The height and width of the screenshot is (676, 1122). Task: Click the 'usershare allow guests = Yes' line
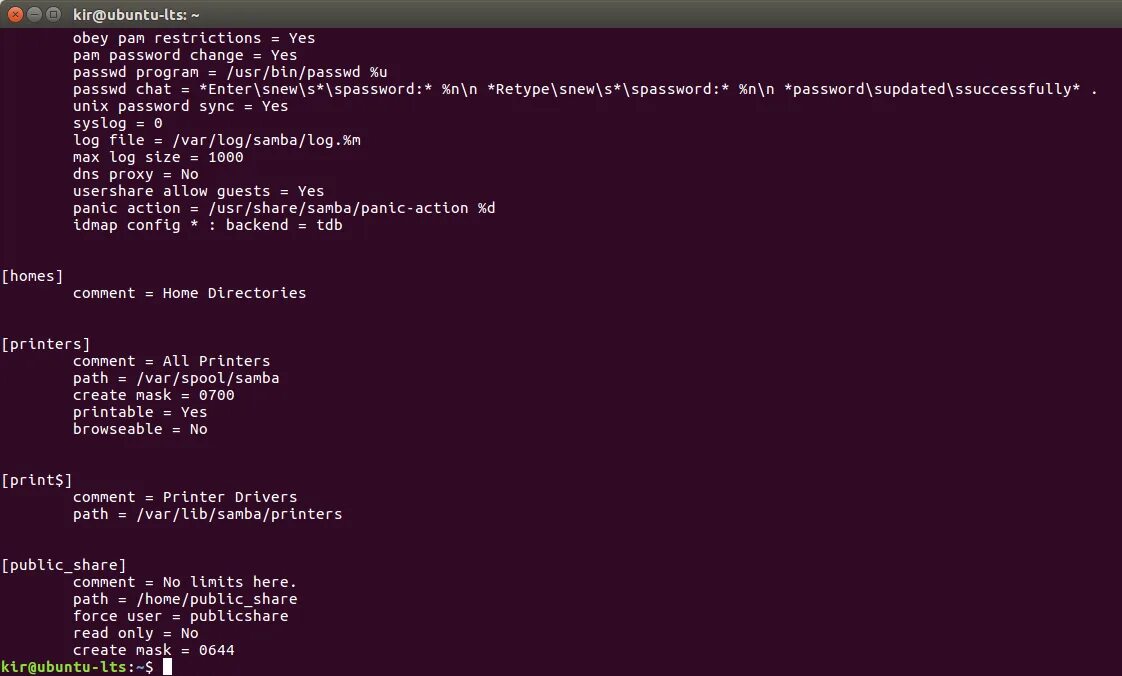(x=198, y=191)
